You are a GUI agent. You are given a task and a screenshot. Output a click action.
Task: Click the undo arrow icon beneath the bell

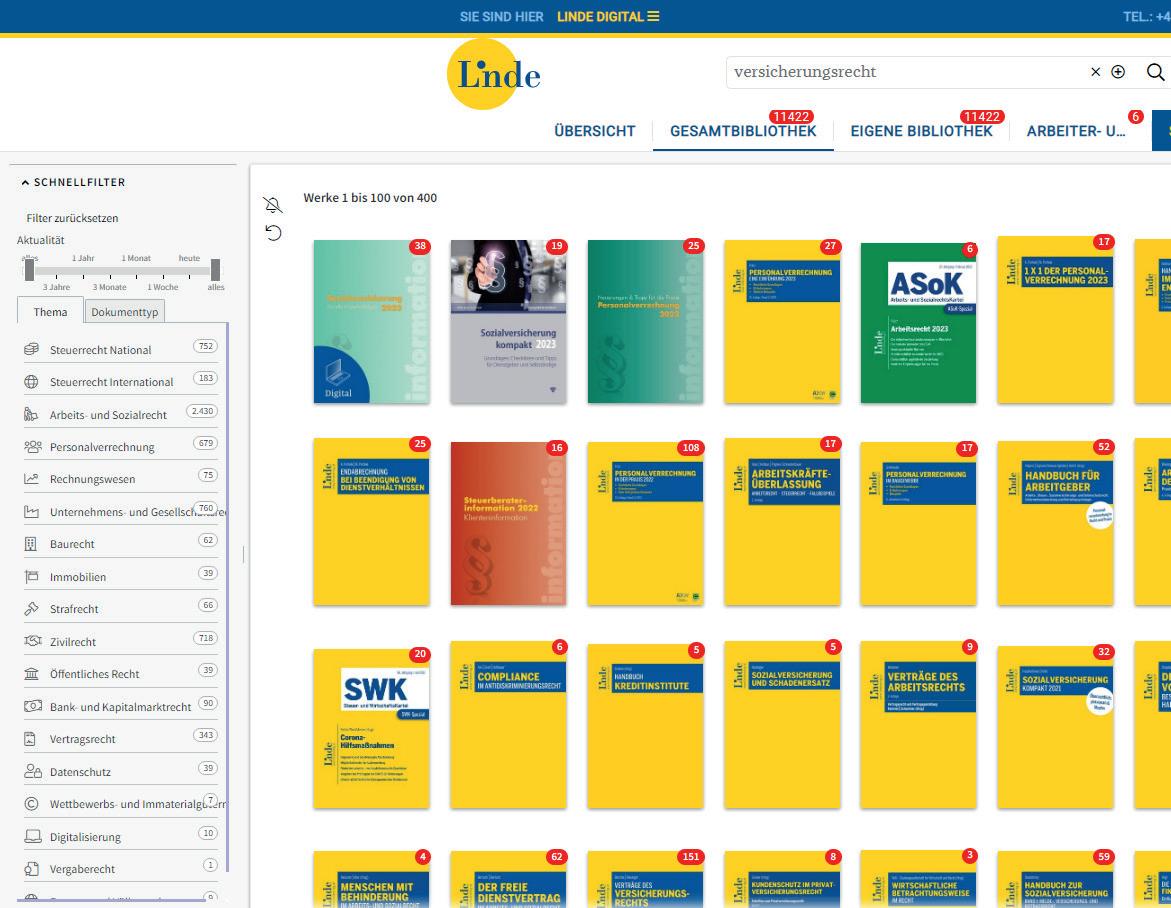coord(273,233)
